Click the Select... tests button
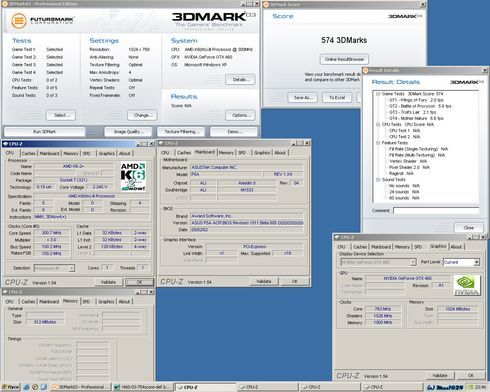The width and height of the screenshot is (490, 392). point(61,115)
